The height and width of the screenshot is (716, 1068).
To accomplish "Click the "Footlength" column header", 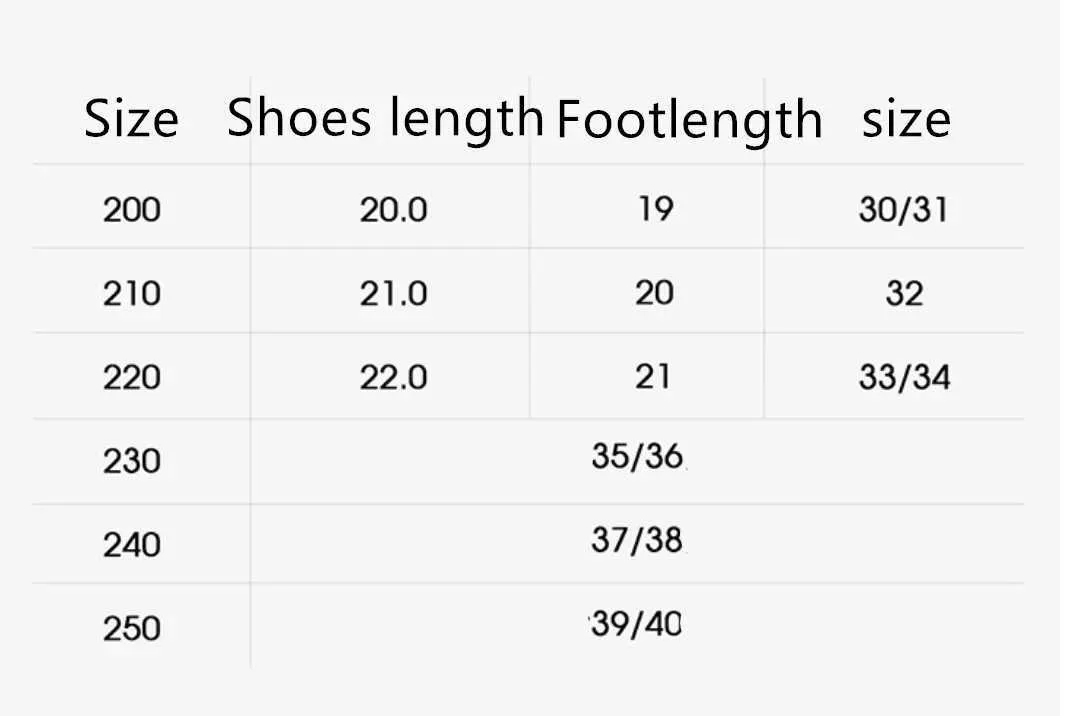I will pos(689,120).
